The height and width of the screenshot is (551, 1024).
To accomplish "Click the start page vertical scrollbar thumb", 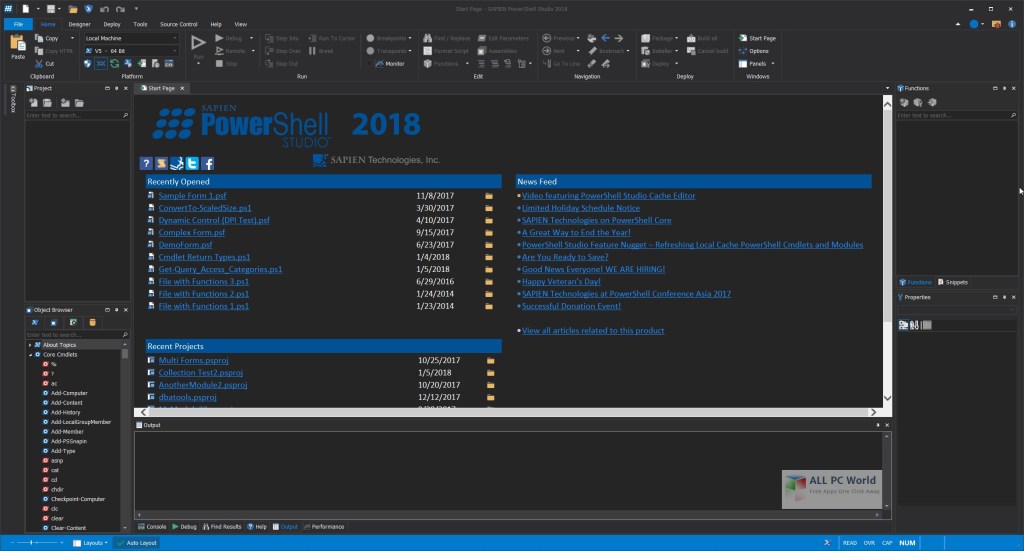I will click(x=887, y=215).
